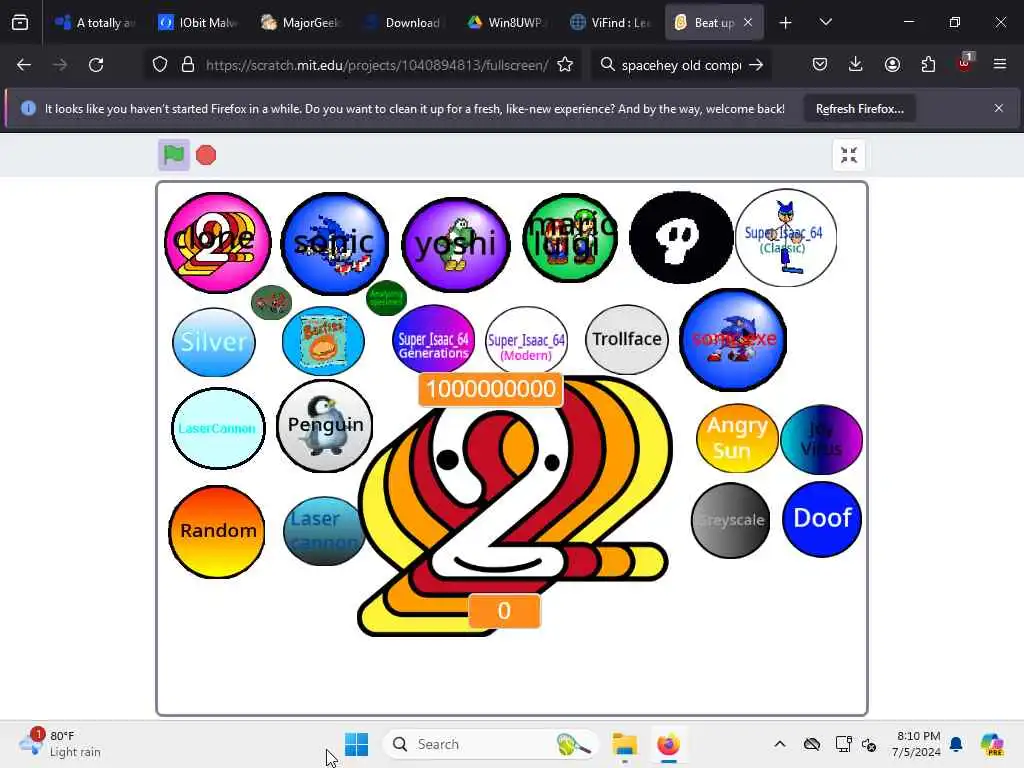The height and width of the screenshot is (768, 1024).
Task: Click the uBlock Origin extension icon
Action: [x=965, y=63]
